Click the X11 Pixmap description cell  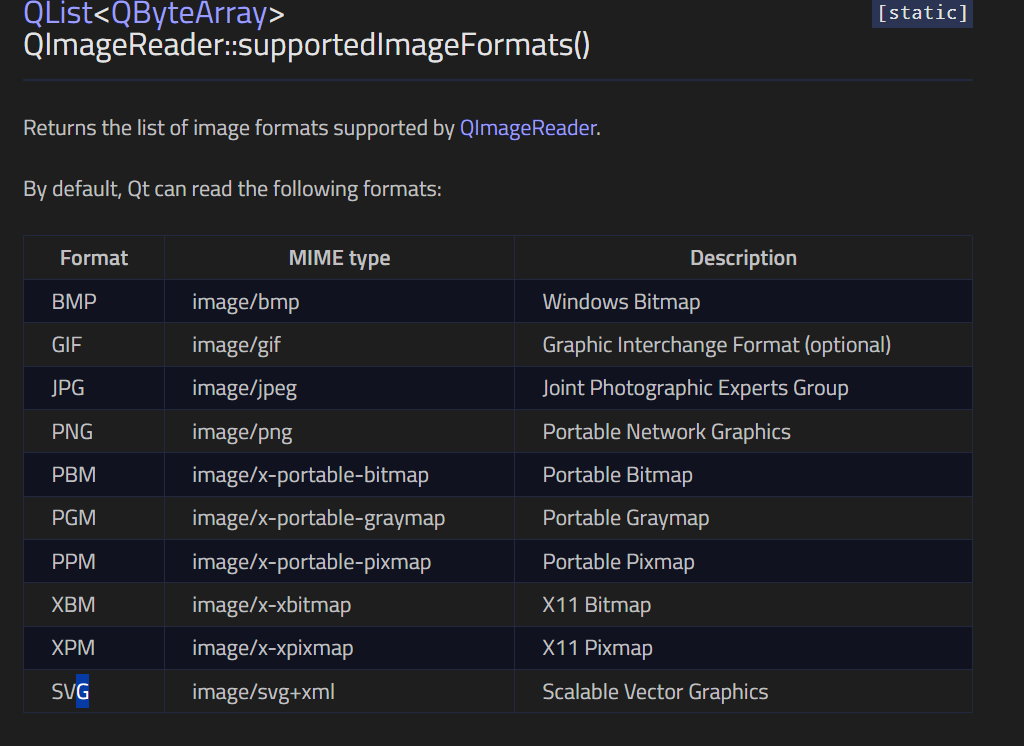coord(597,648)
